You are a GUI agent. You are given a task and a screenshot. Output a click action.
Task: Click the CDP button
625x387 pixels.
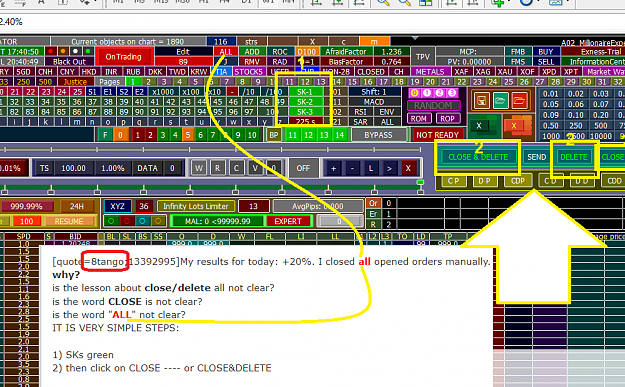517,181
